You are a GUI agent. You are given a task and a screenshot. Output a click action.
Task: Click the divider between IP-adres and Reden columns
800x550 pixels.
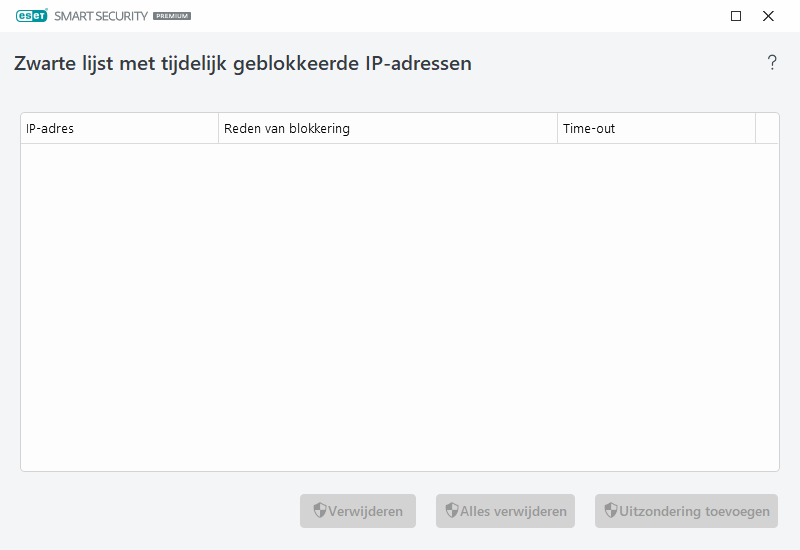pos(218,129)
